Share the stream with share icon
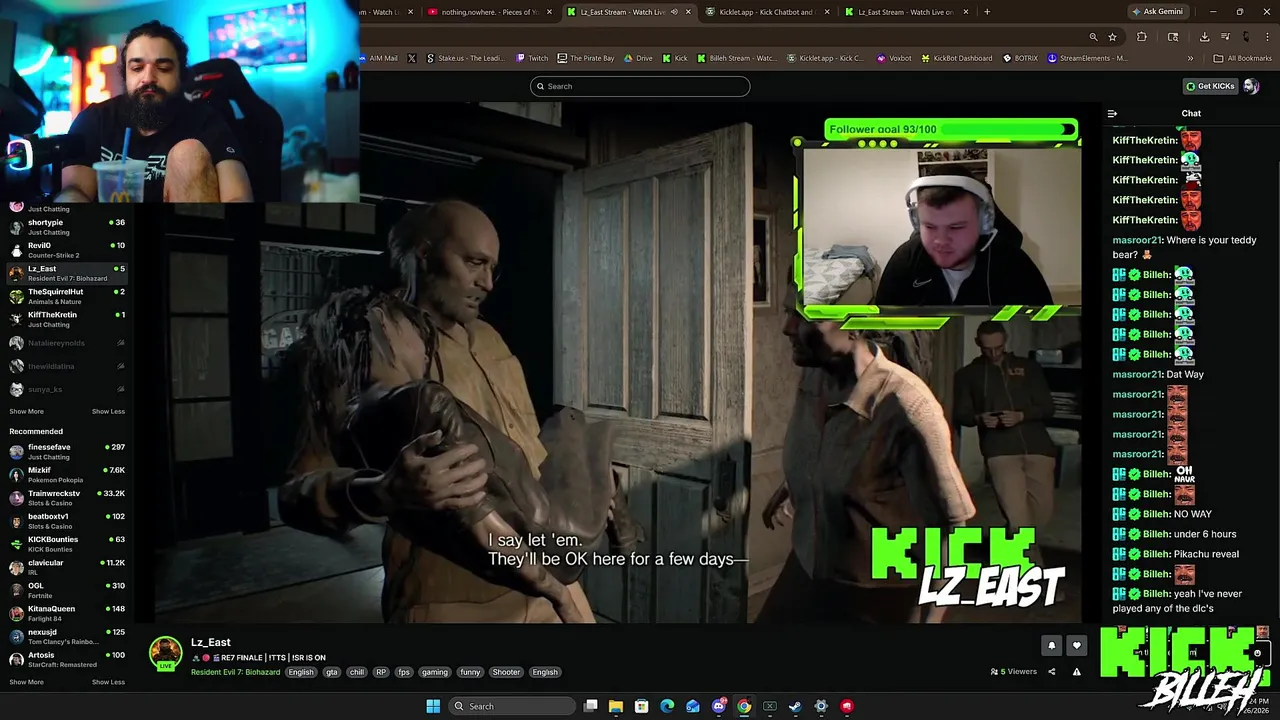This screenshot has height=720, width=1280. pyautogui.click(x=1051, y=672)
